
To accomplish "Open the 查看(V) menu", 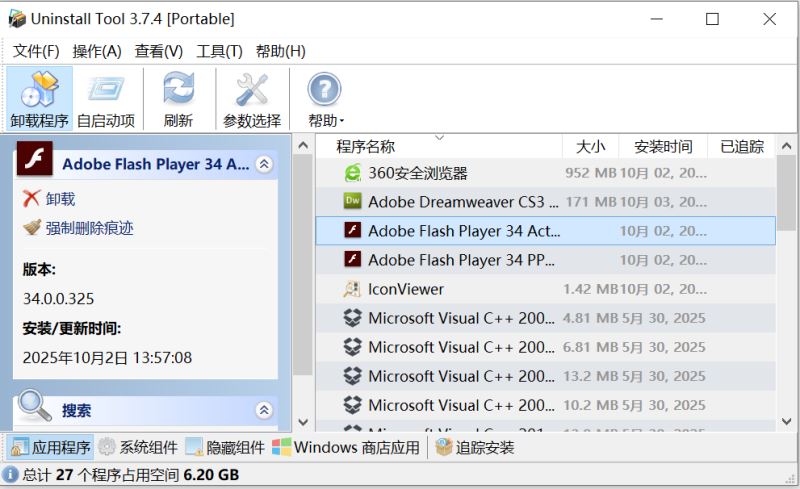I will point(159,51).
